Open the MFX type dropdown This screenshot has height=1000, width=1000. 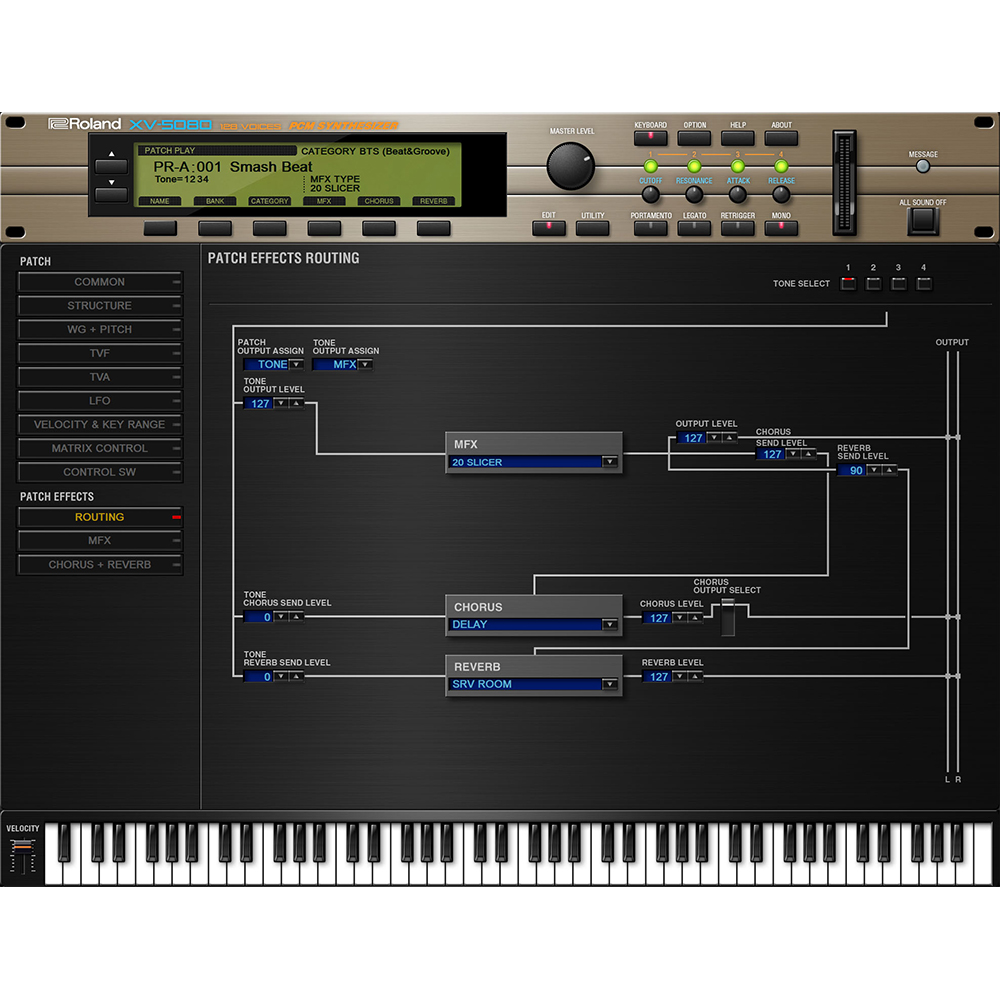point(610,462)
